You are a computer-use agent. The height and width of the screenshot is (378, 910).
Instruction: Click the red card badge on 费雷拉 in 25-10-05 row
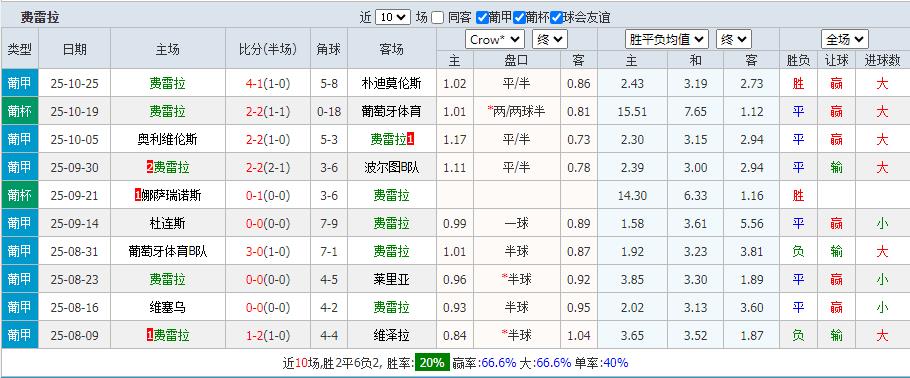[410, 139]
